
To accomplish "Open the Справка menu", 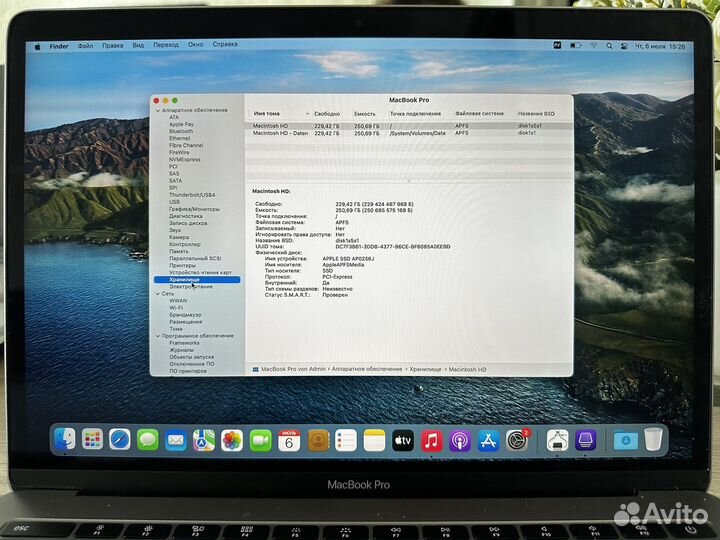I will click(x=225, y=44).
